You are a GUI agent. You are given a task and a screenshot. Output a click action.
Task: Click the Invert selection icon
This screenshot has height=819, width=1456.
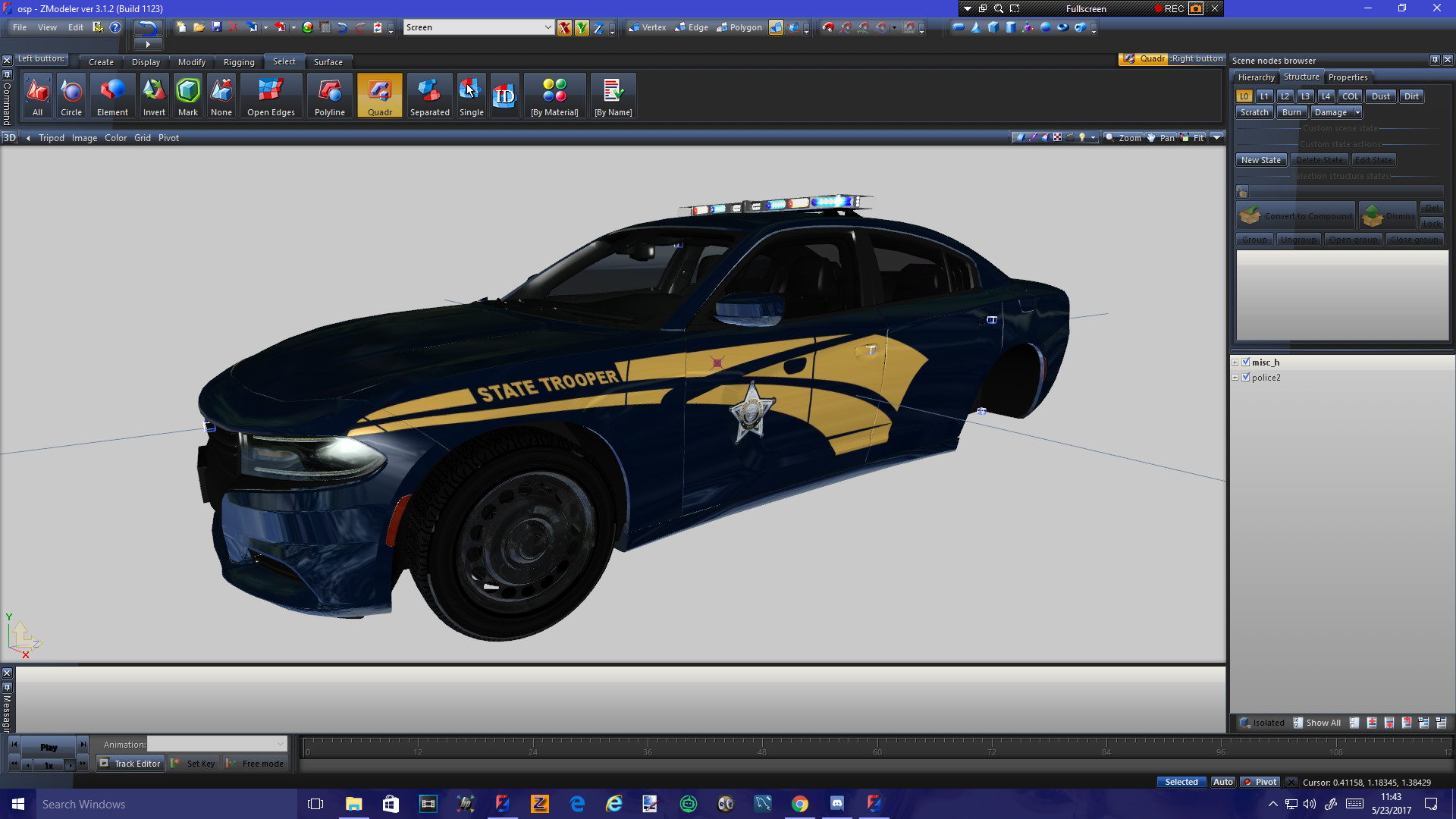coord(154,96)
